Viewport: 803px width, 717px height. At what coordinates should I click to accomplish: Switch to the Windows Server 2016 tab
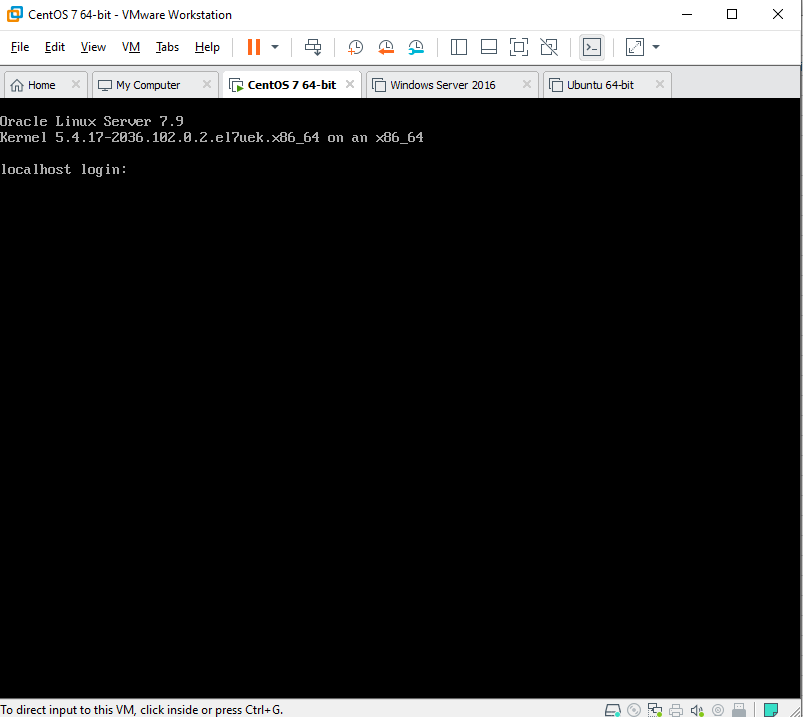tap(442, 85)
